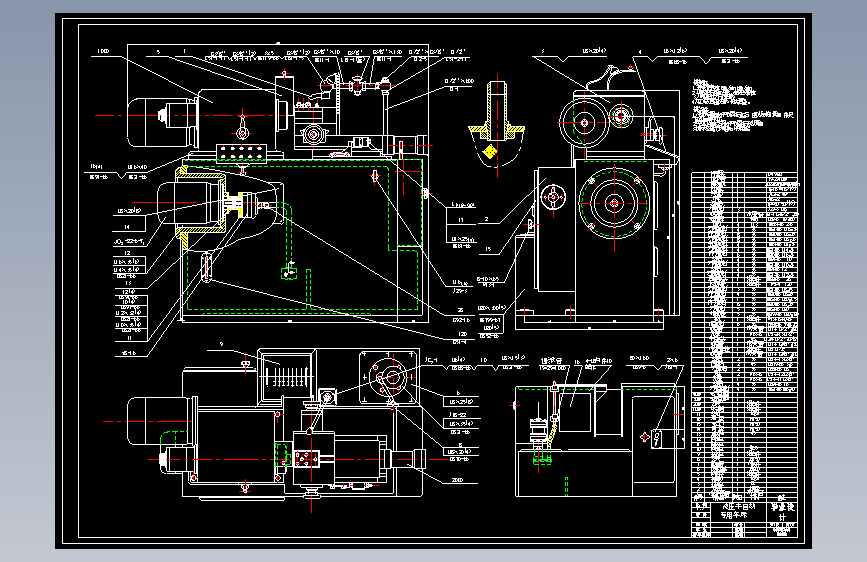
Task: Select the parts list table
Action: click(x=744, y=336)
